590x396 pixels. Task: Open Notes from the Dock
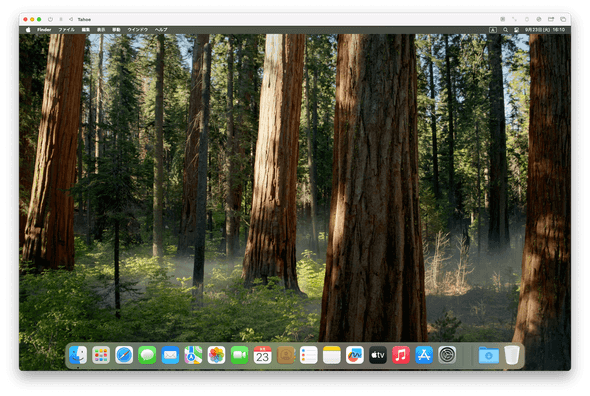tap(332, 355)
